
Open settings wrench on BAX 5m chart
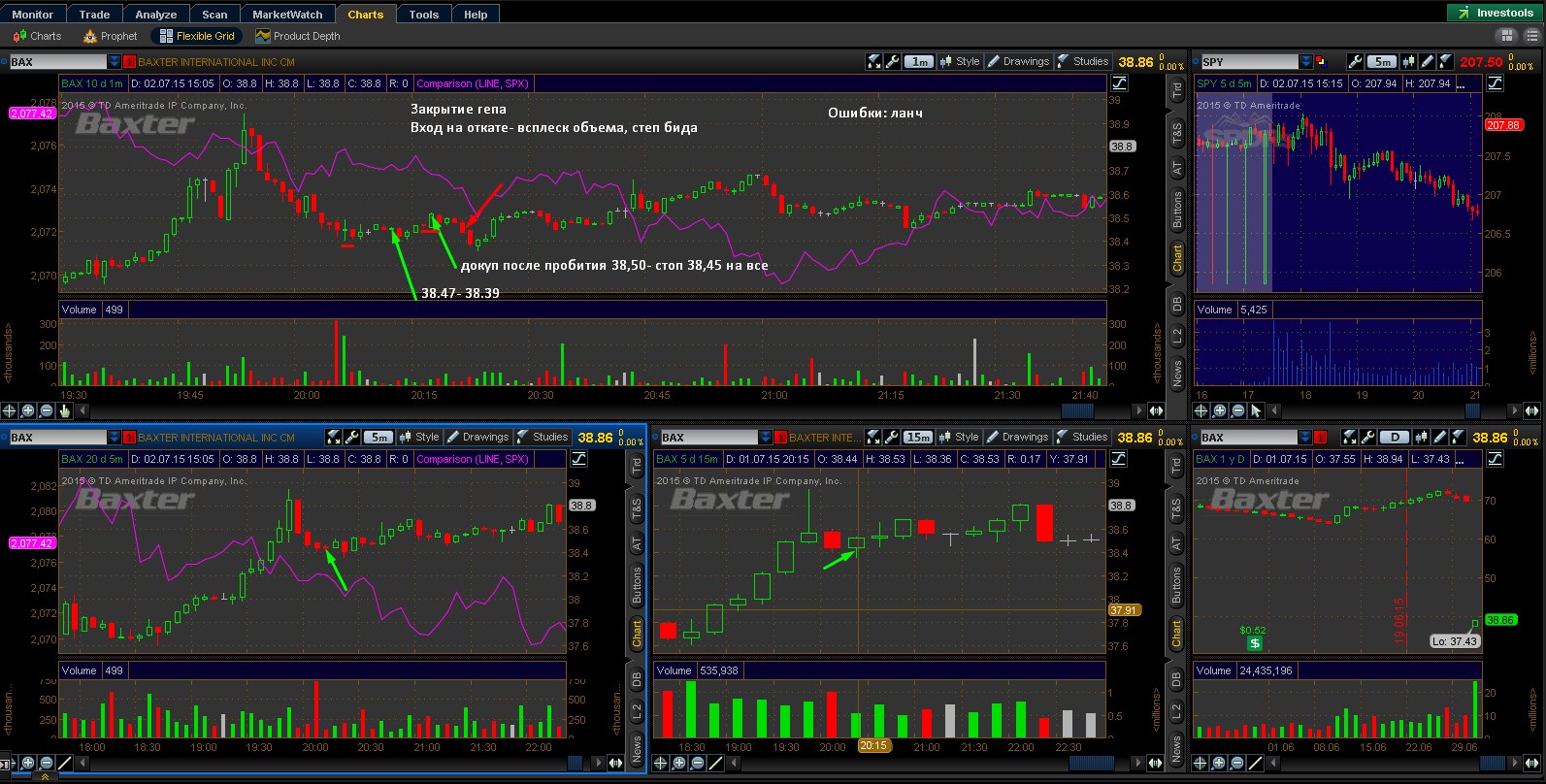(352, 438)
